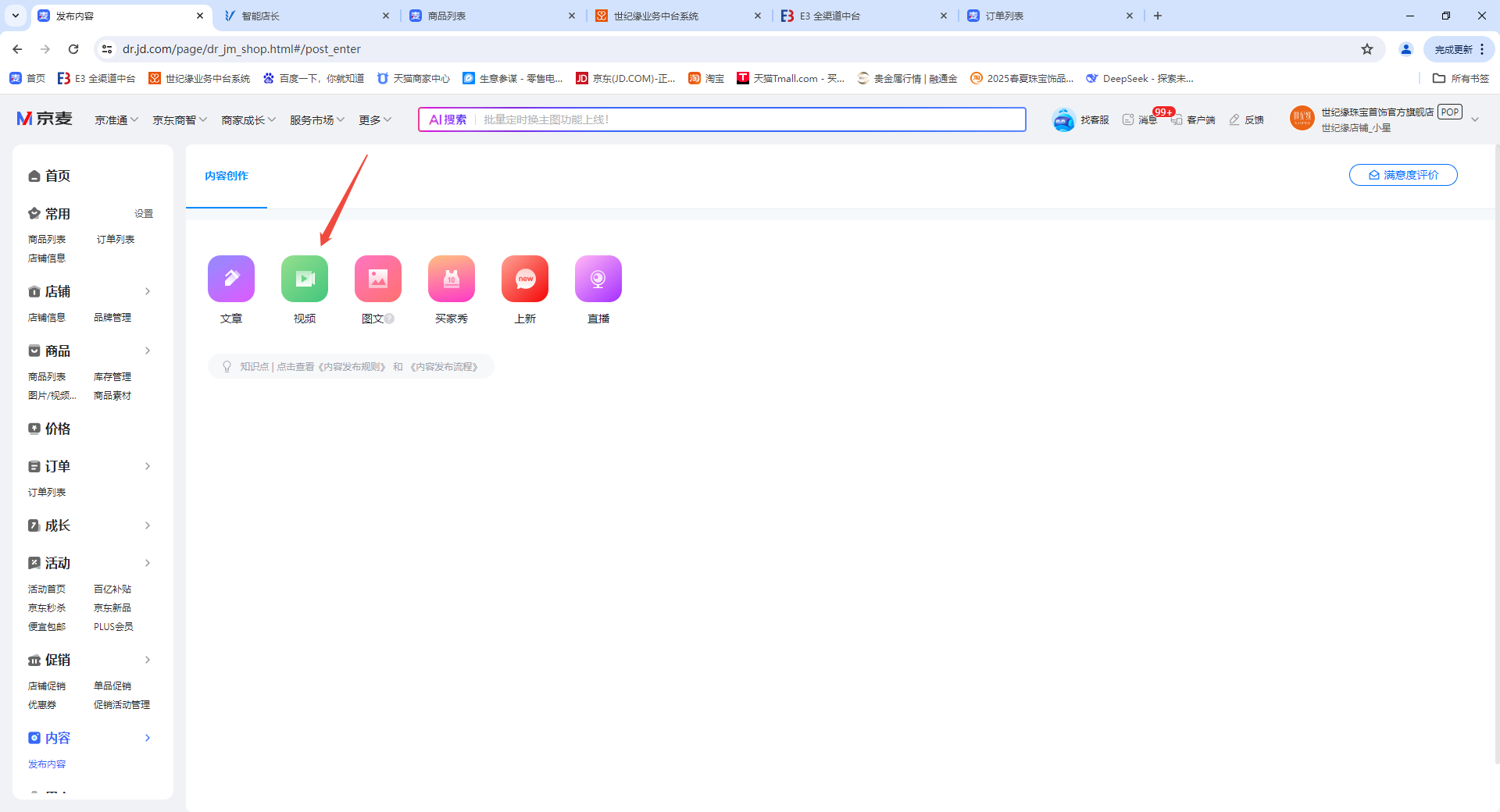This screenshot has width=1500, height=812.
Task: Open the store account dropdown arrow
Action: pos(1475,119)
